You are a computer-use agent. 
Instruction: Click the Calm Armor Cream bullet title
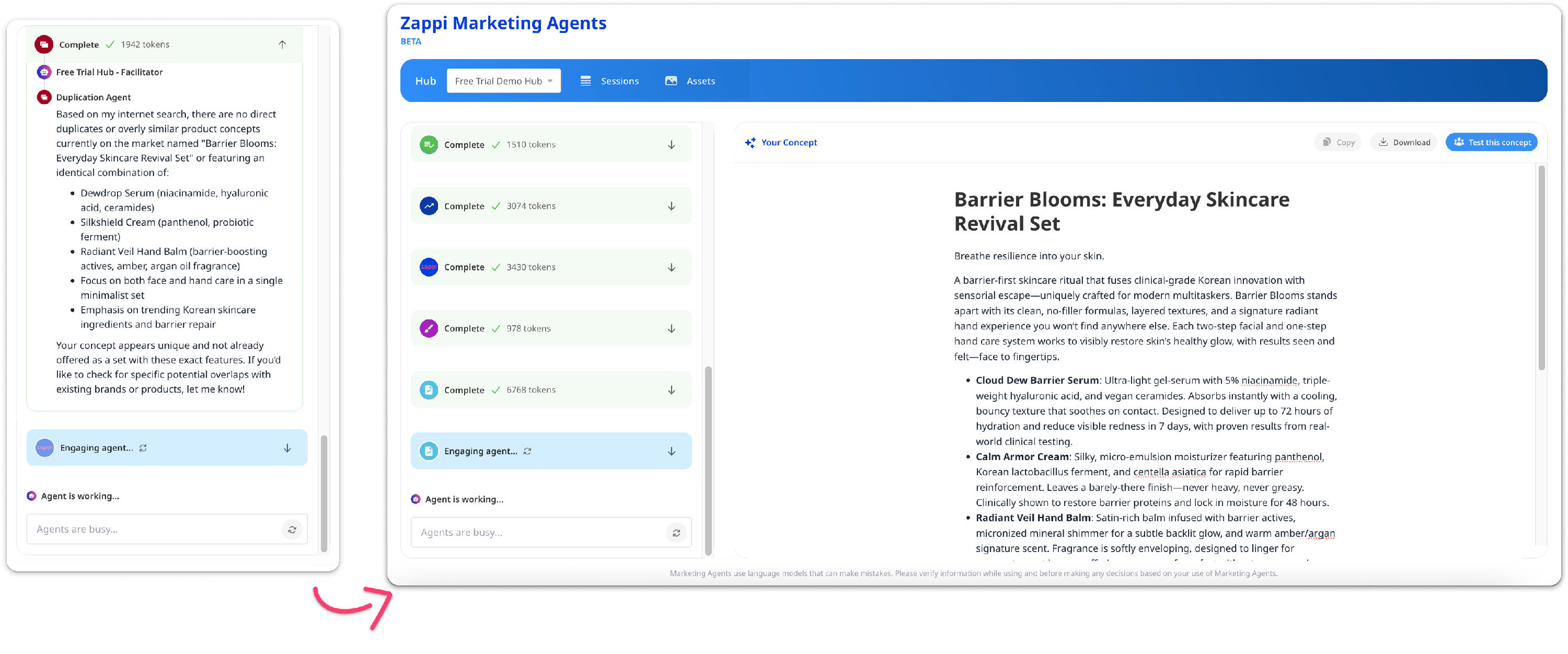click(1022, 457)
